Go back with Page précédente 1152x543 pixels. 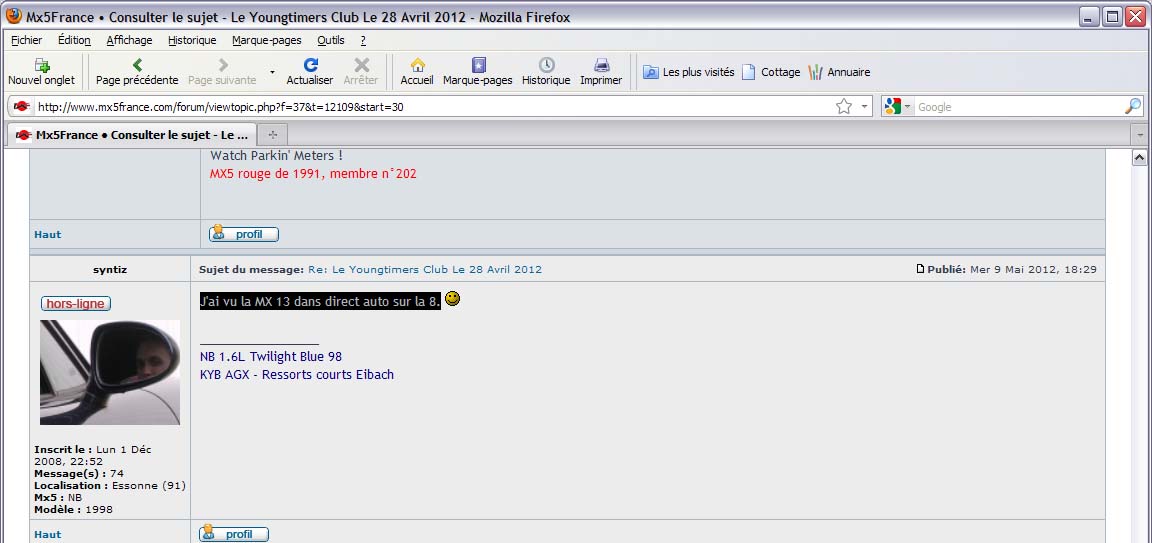137,72
